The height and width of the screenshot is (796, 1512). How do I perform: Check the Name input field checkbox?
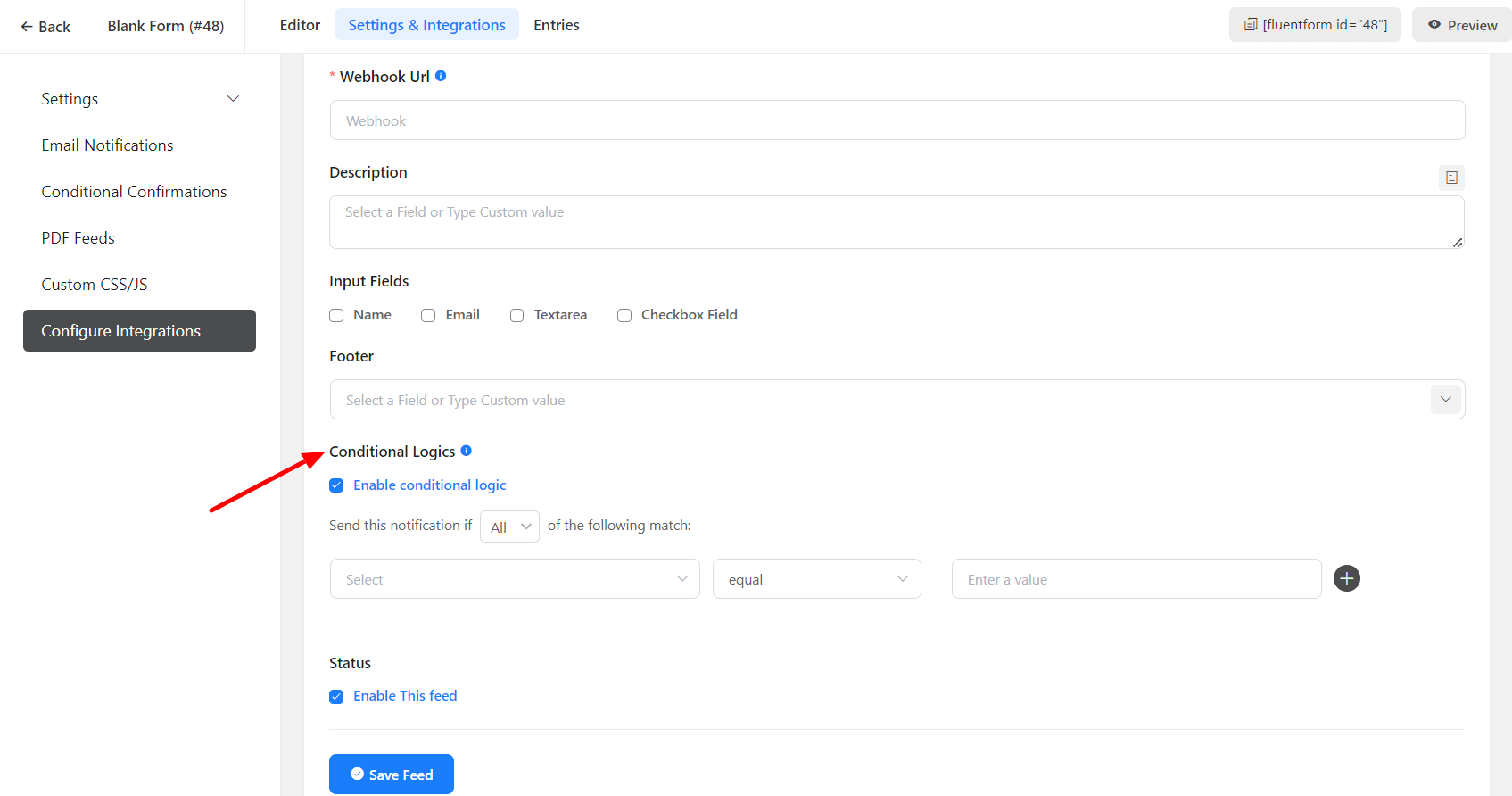coord(336,315)
